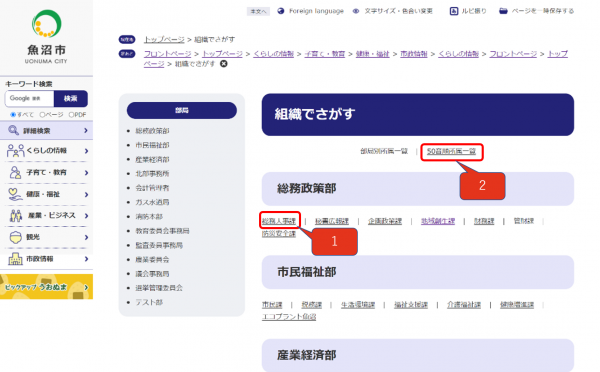The image size is (600, 372).
Task: Click the 部局 panel header
Action: [182, 110]
